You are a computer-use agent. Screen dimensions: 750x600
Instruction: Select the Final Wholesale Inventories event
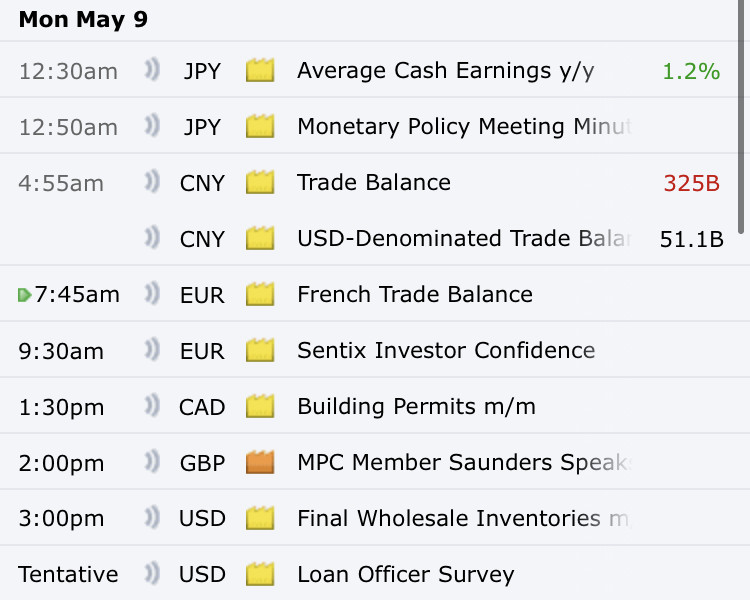(464, 518)
